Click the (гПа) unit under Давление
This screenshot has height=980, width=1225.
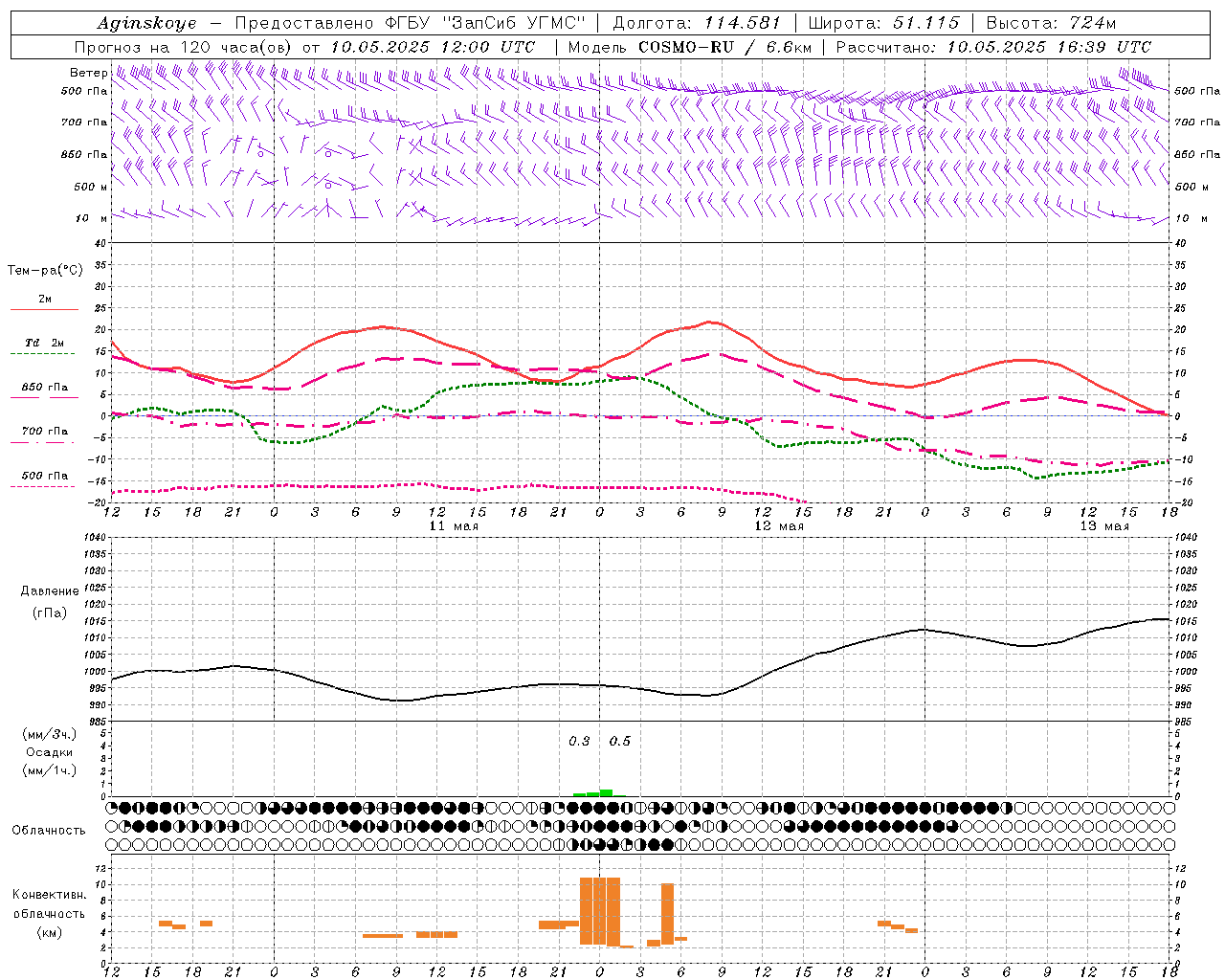tap(50, 612)
